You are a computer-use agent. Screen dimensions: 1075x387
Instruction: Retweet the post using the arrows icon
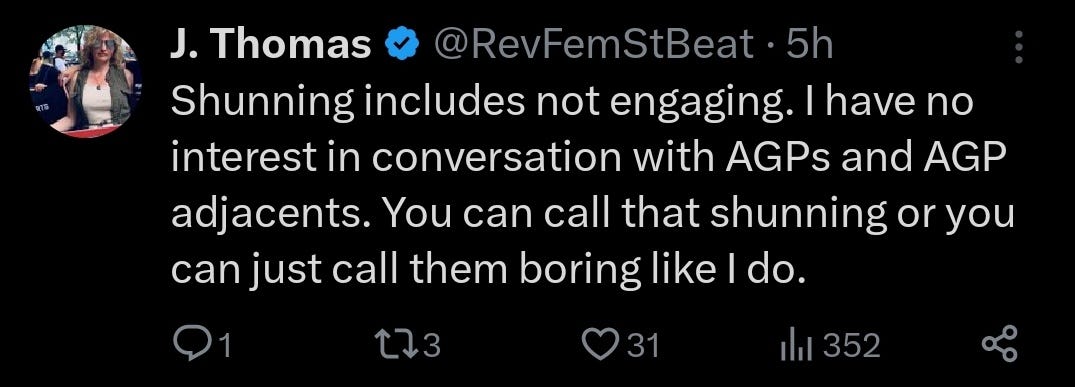tap(399, 345)
